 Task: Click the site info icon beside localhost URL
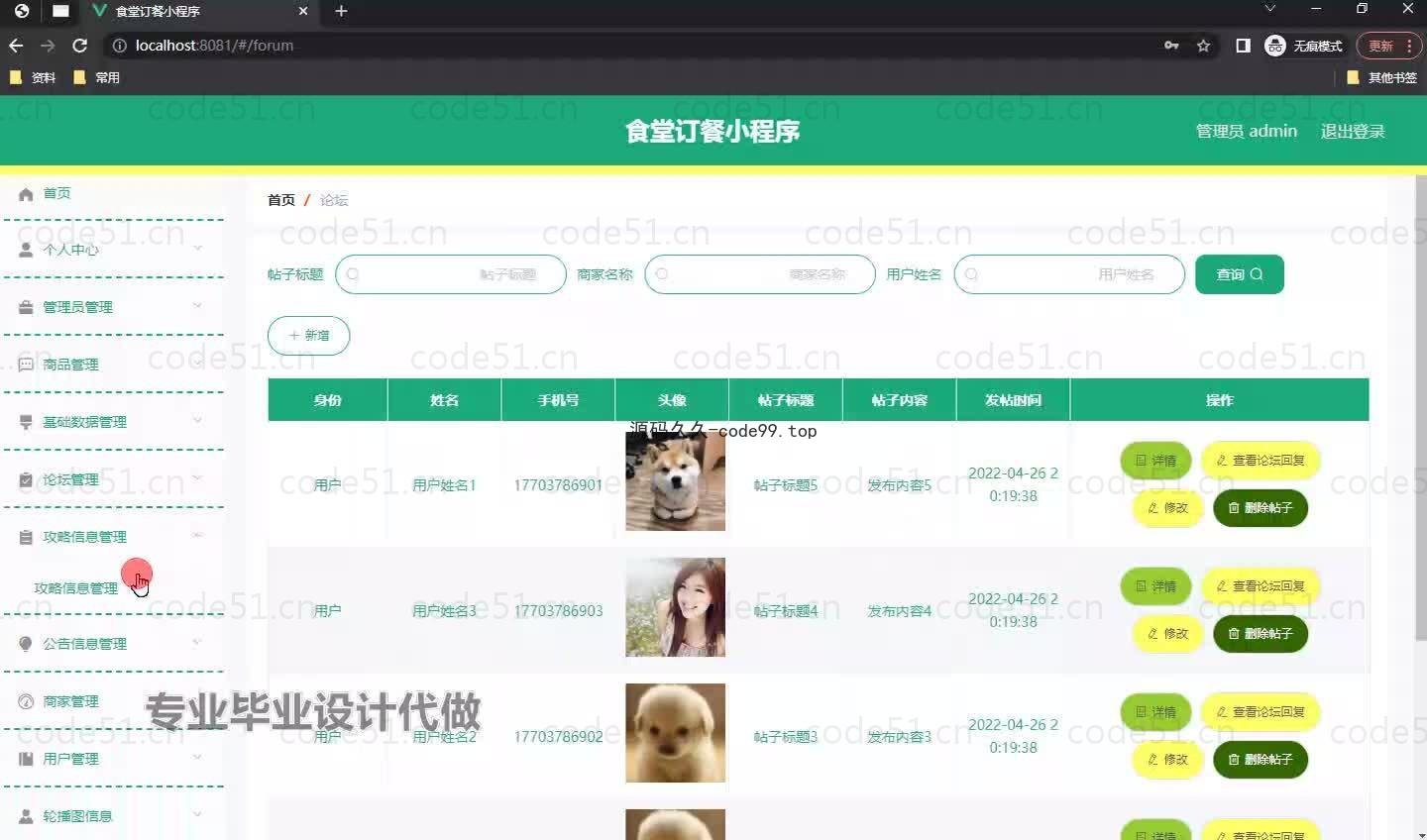tap(119, 46)
